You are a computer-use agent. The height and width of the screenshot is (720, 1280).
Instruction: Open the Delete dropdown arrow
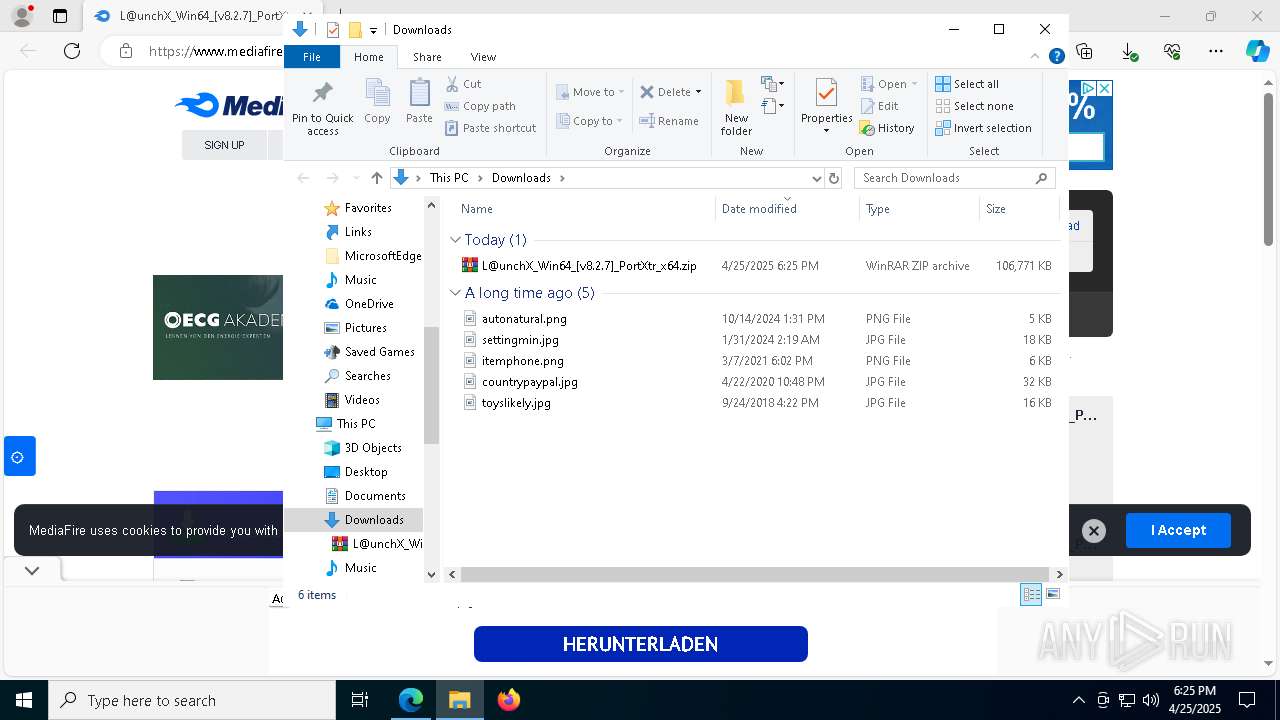698,92
